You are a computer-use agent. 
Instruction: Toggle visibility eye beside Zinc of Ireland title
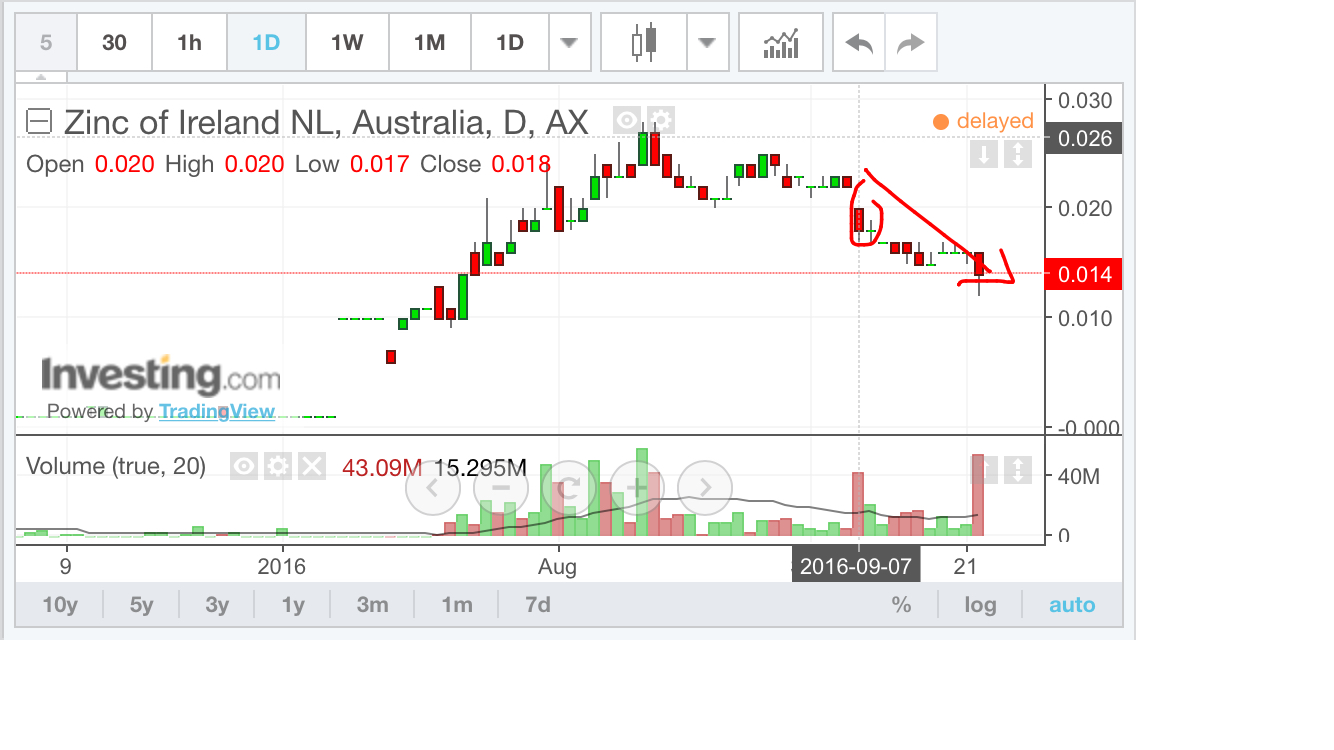point(627,121)
